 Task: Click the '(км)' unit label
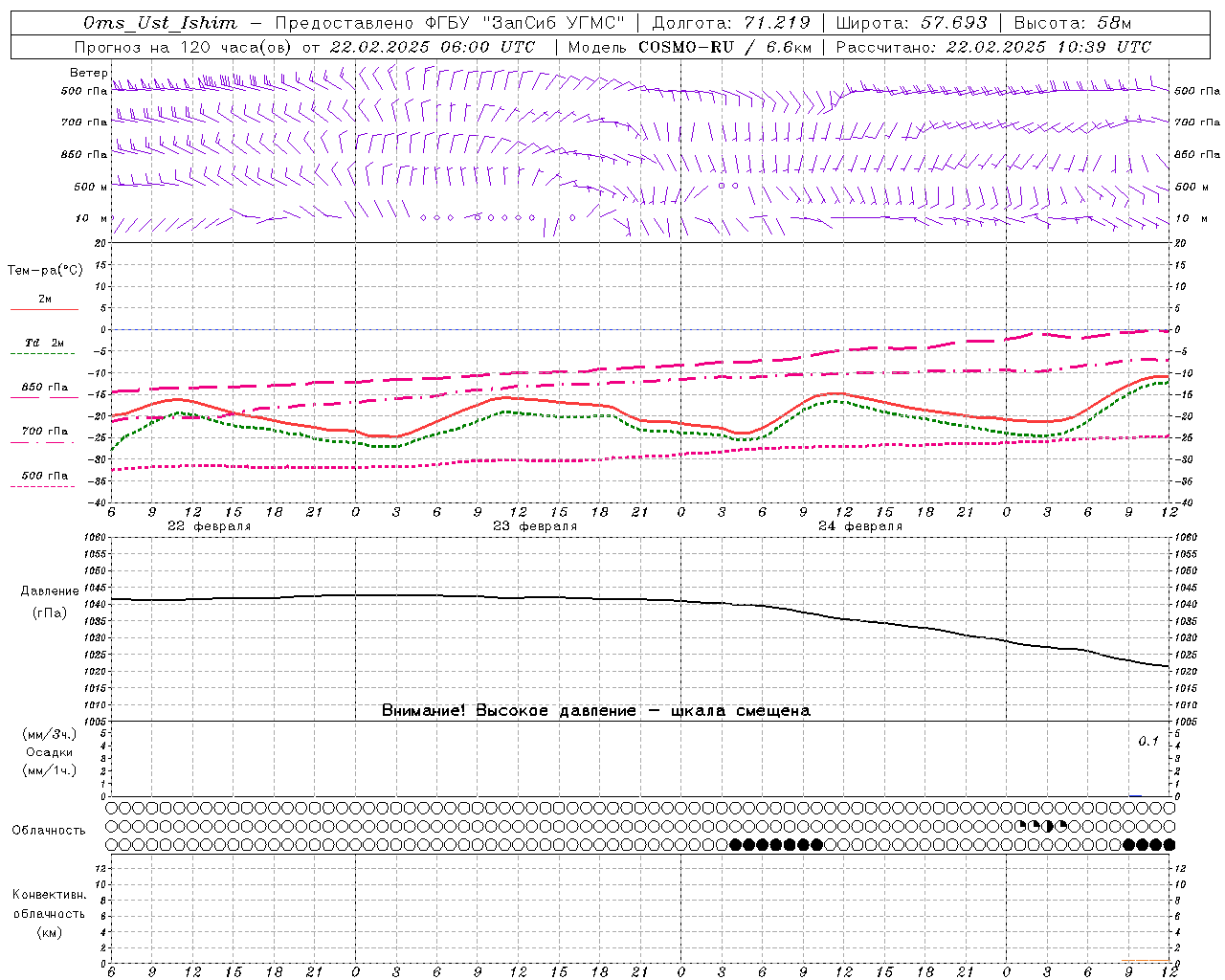click(50, 932)
